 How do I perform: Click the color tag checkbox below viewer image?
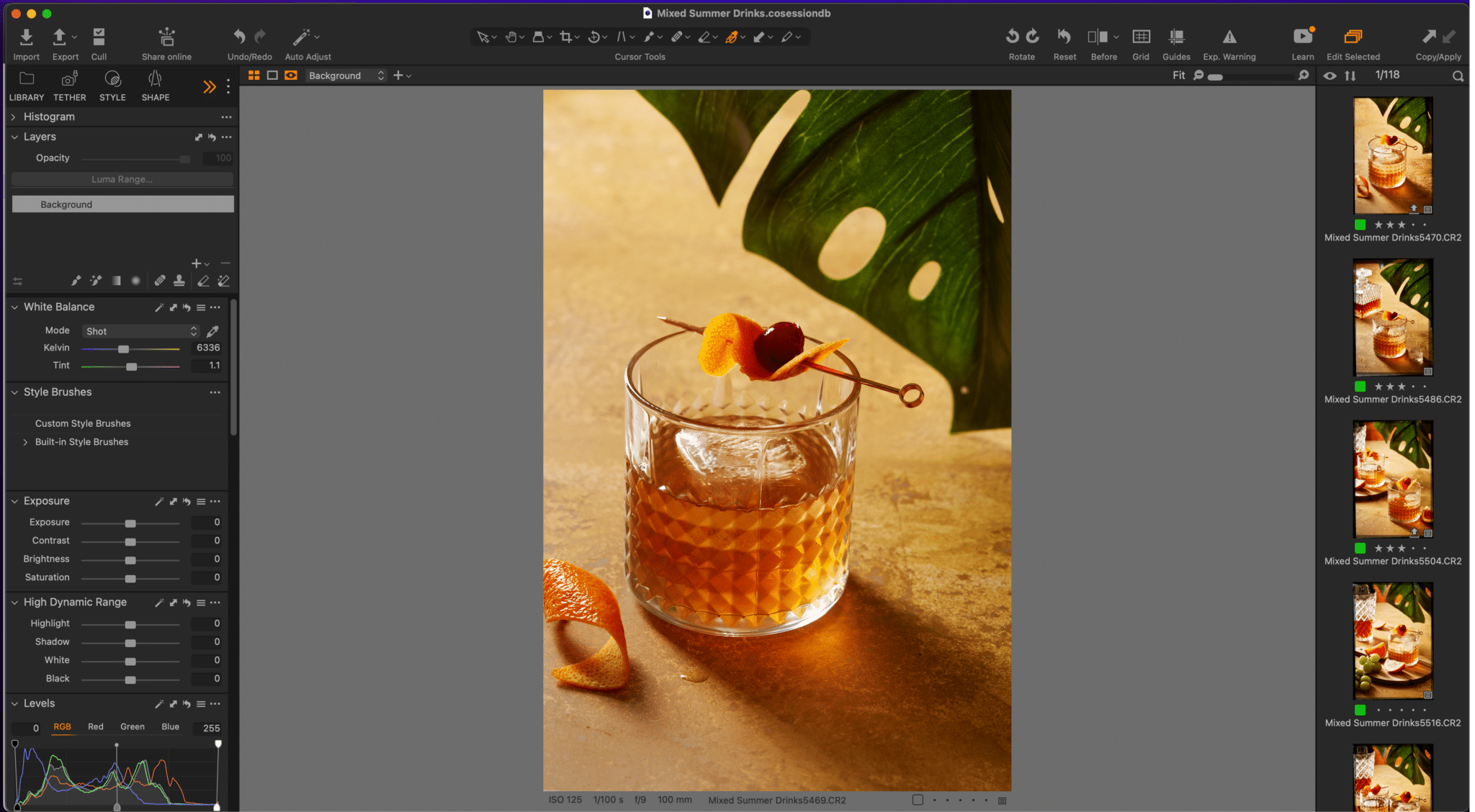pyautogui.click(x=918, y=800)
